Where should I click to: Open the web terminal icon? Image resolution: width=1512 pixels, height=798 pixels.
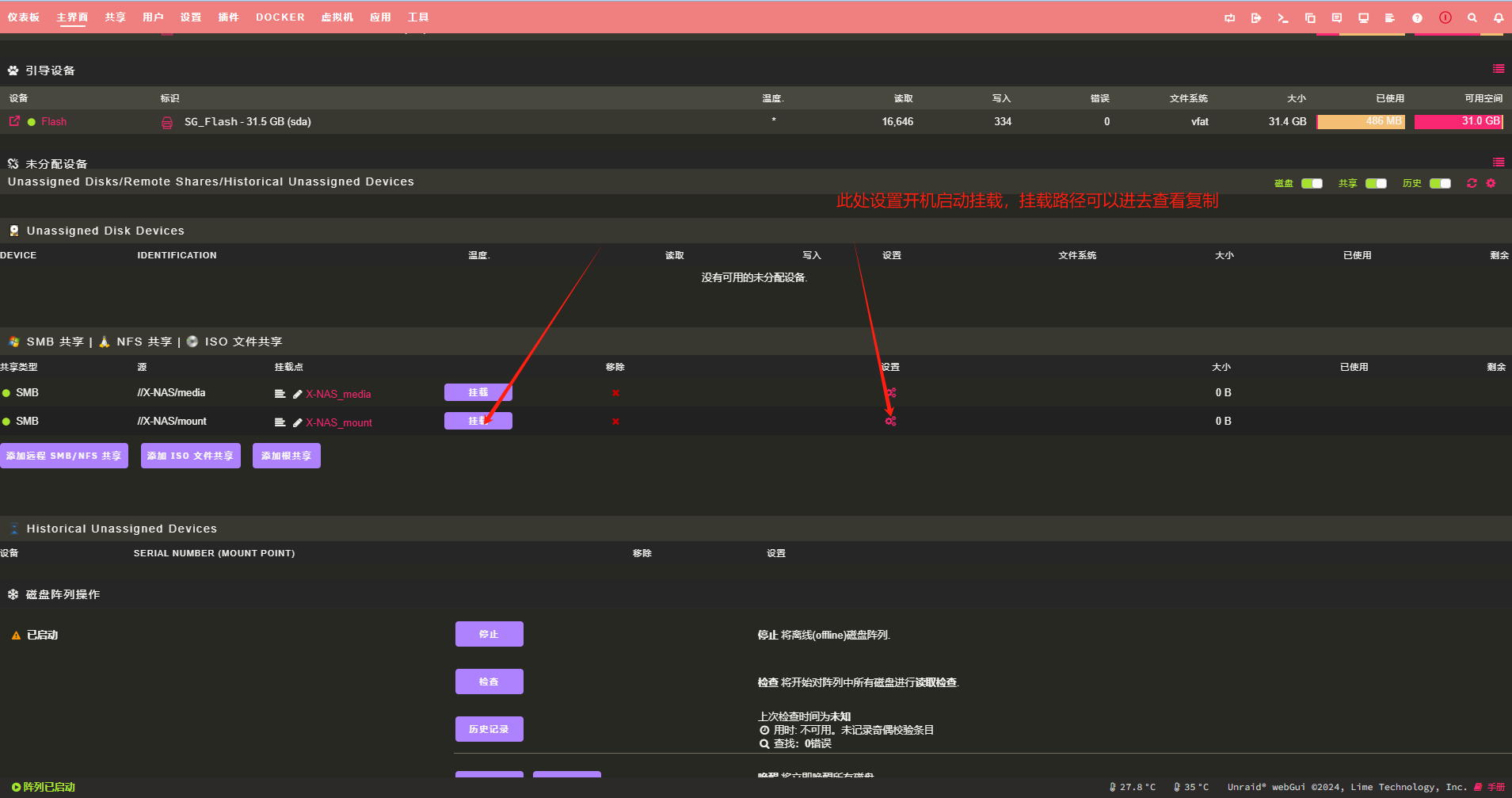(x=1282, y=17)
